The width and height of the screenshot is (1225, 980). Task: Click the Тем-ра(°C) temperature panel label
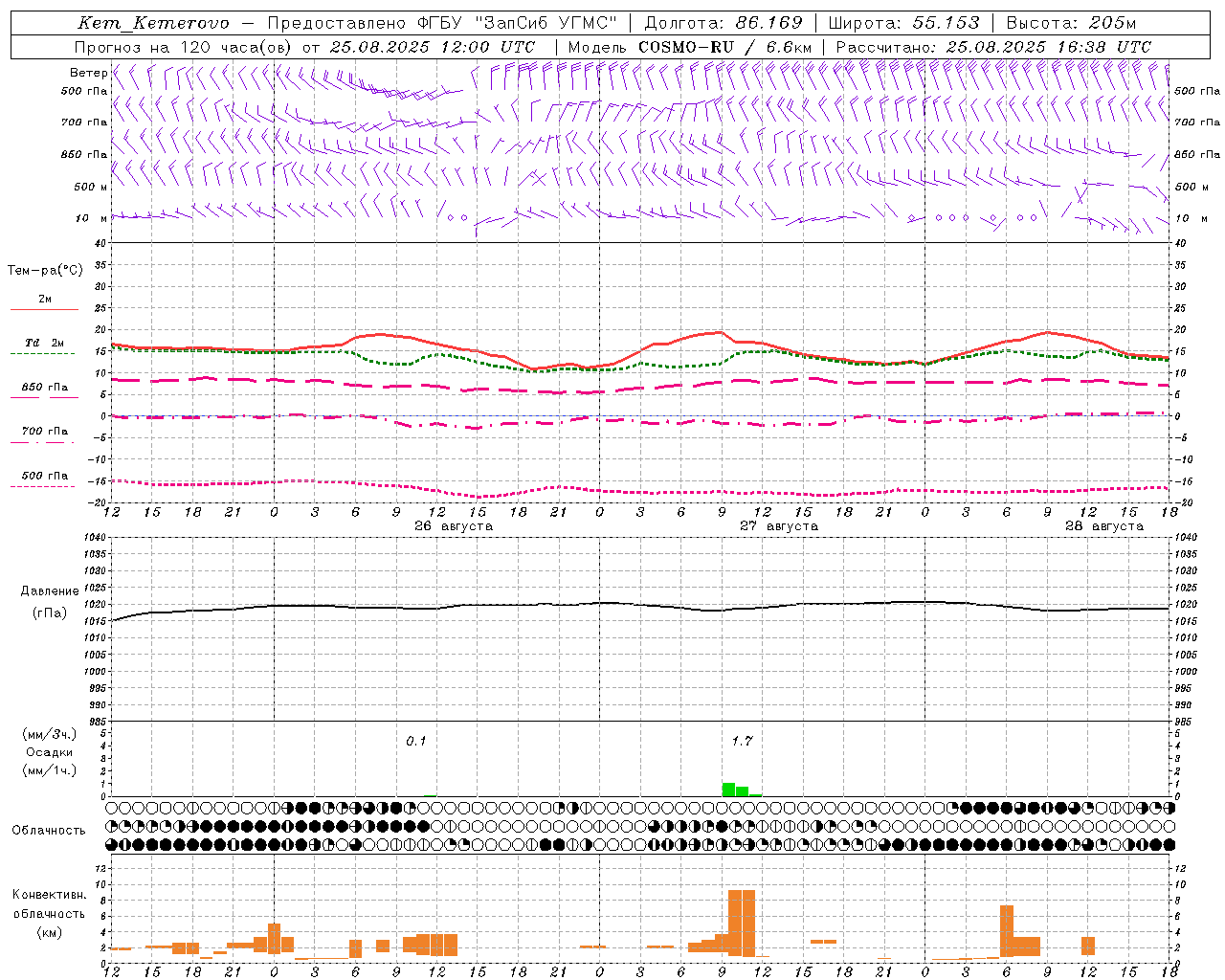[x=45, y=271]
